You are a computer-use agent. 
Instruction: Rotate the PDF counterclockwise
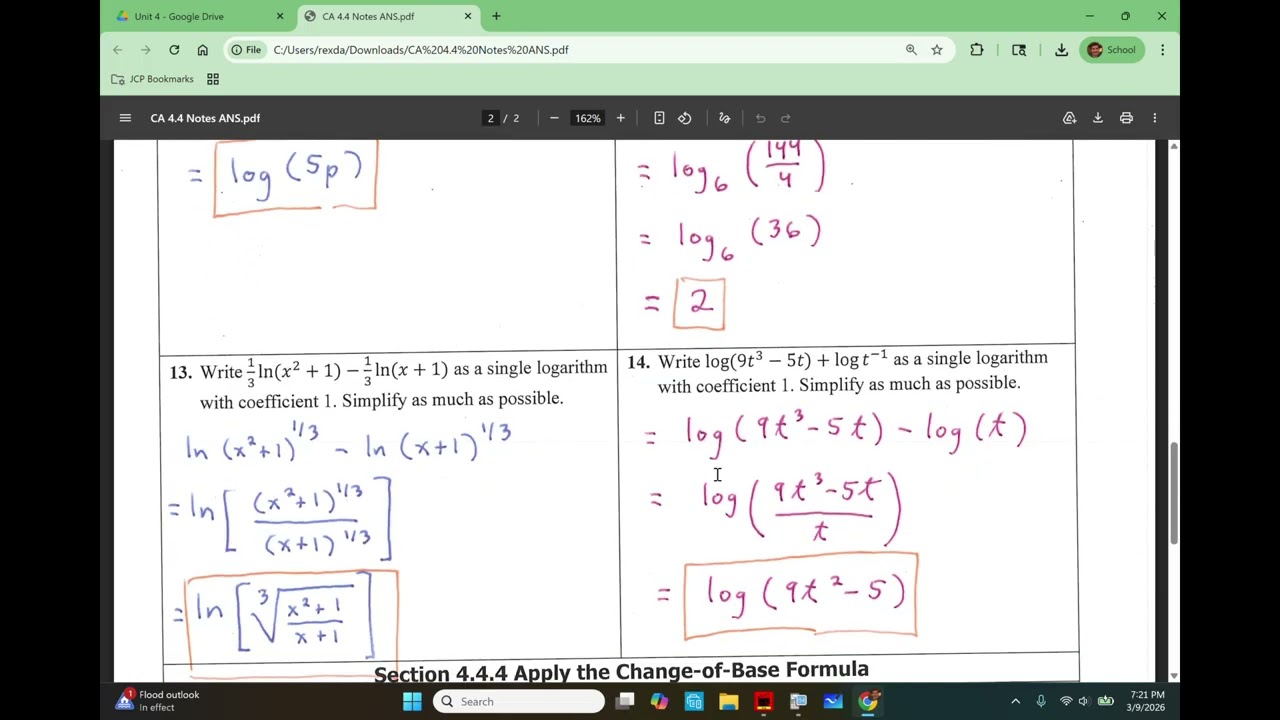(685, 118)
